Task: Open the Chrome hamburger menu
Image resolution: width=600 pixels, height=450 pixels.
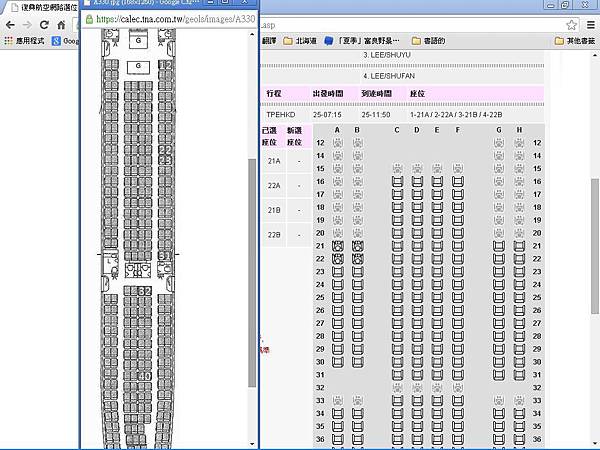Action: point(591,25)
